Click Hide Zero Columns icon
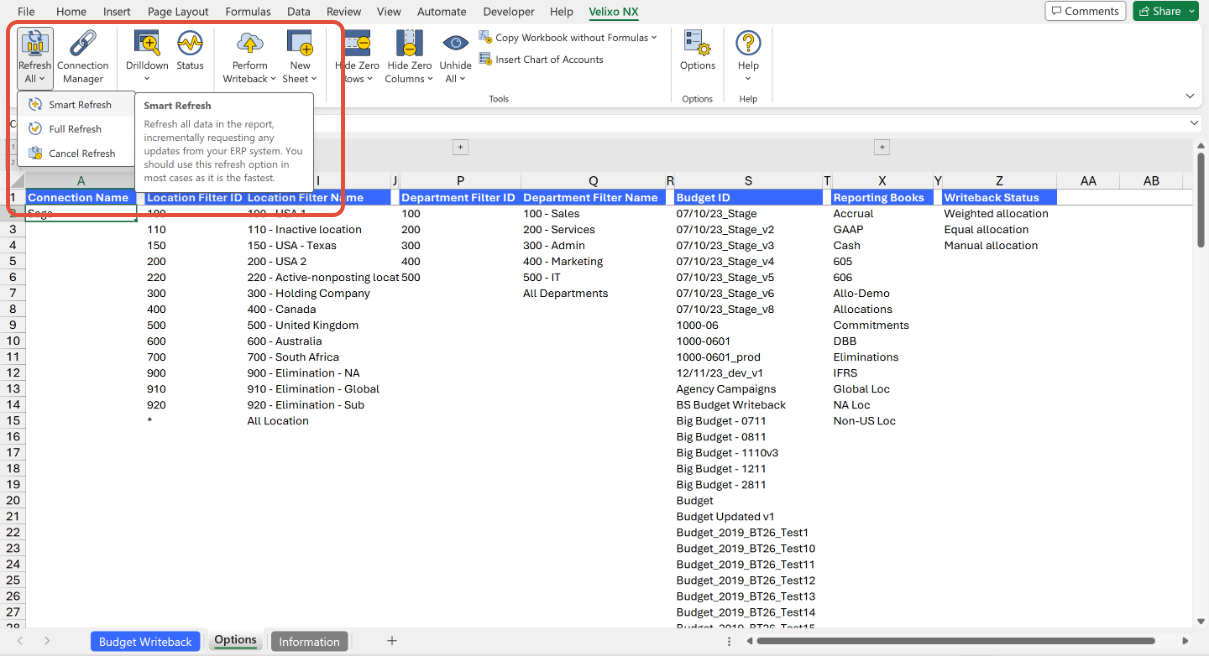 pyautogui.click(x=409, y=45)
